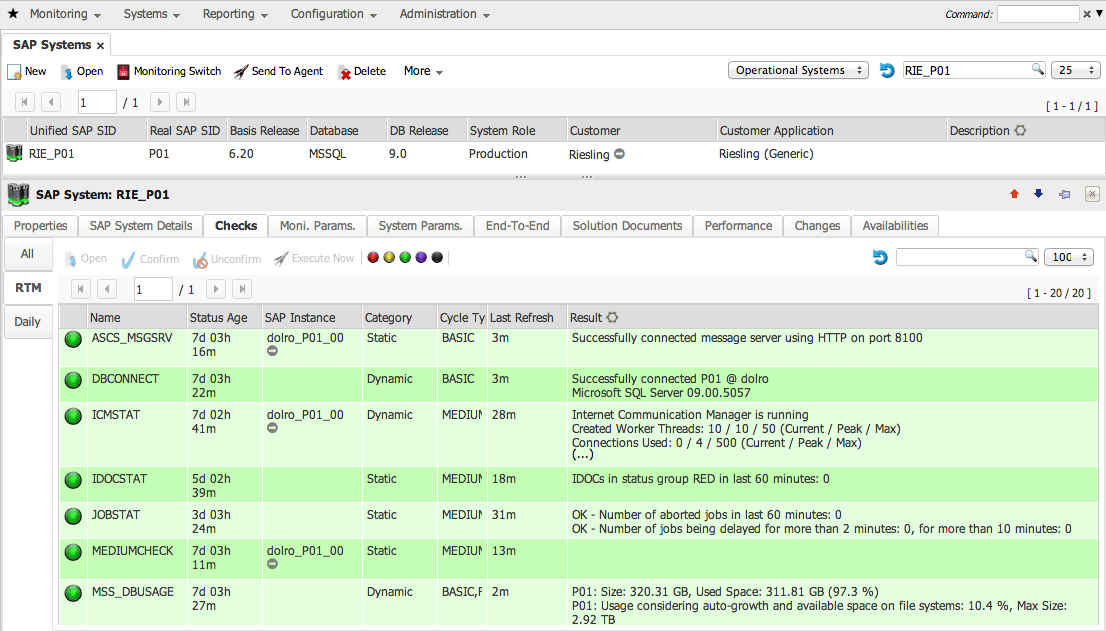Expand the More dropdown

point(423,71)
